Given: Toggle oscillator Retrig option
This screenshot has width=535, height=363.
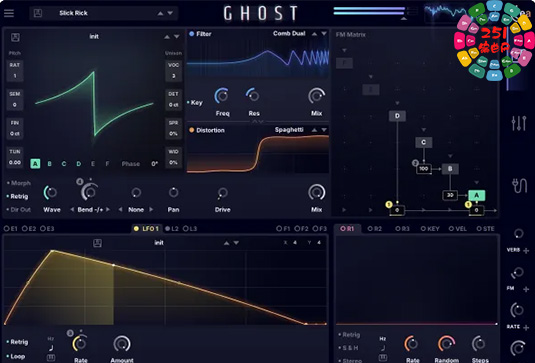Looking at the screenshot, I should (17, 197).
